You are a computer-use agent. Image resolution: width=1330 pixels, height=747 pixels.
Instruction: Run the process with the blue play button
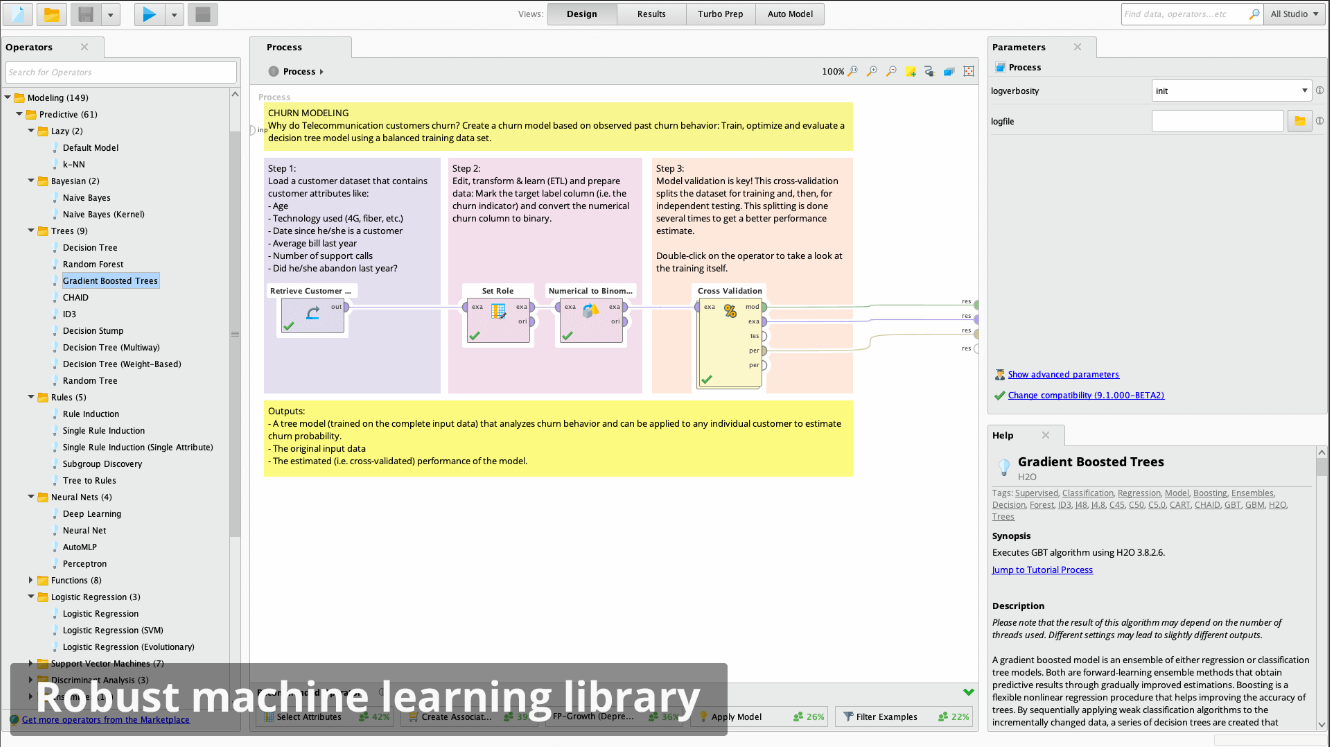149,14
